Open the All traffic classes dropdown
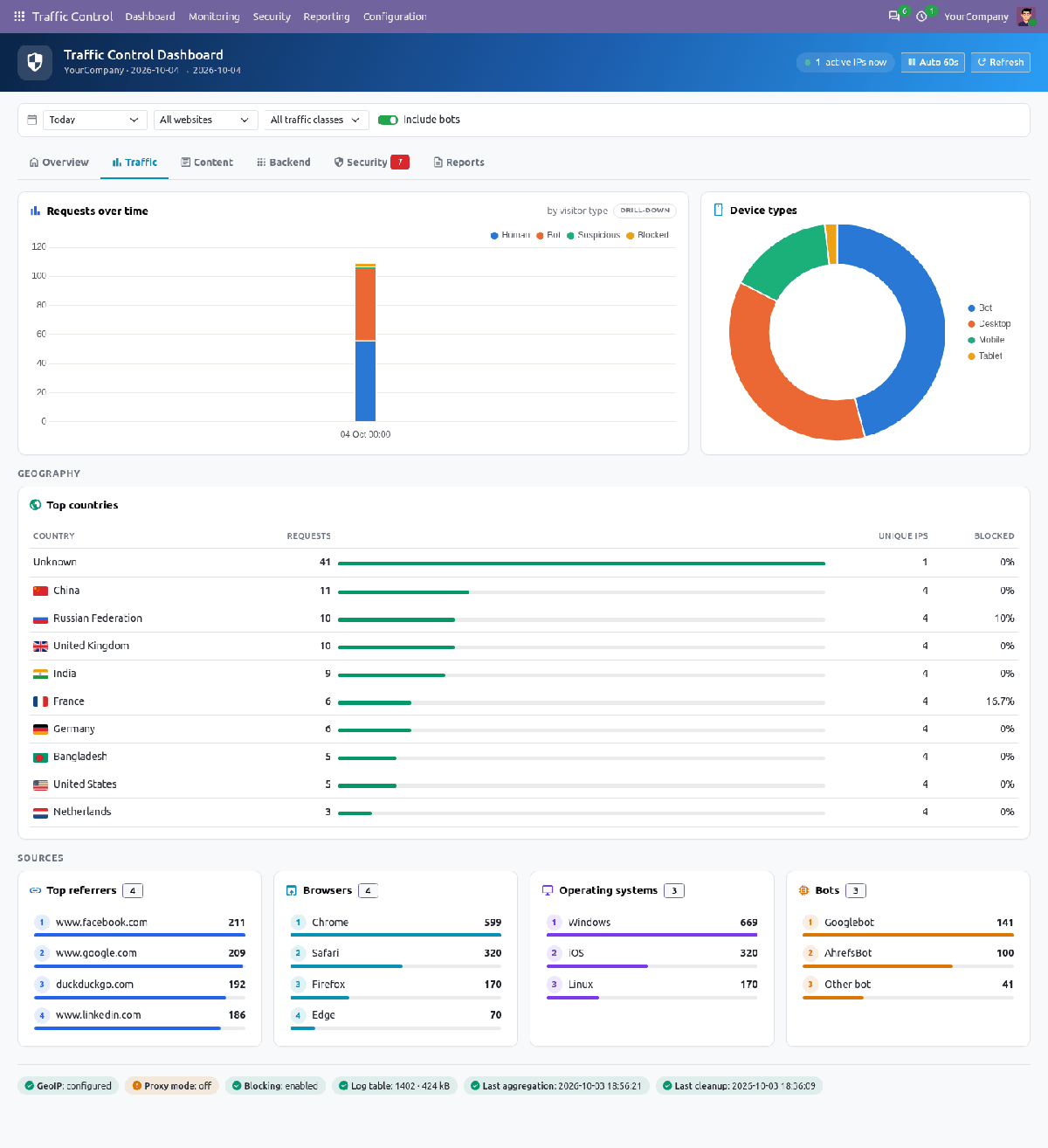This screenshot has width=1048, height=1148. coord(316,120)
